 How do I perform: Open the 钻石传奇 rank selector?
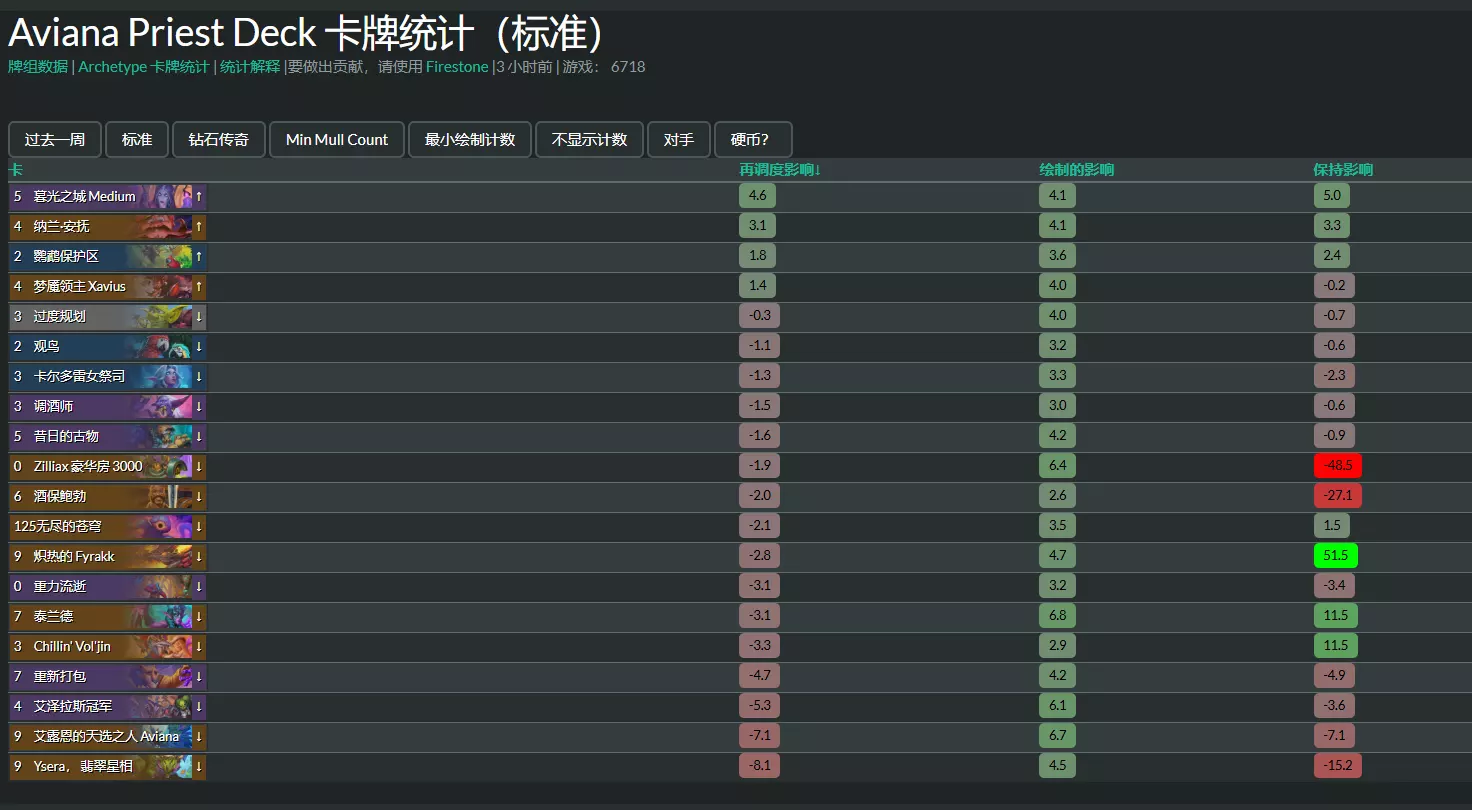pos(218,139)
